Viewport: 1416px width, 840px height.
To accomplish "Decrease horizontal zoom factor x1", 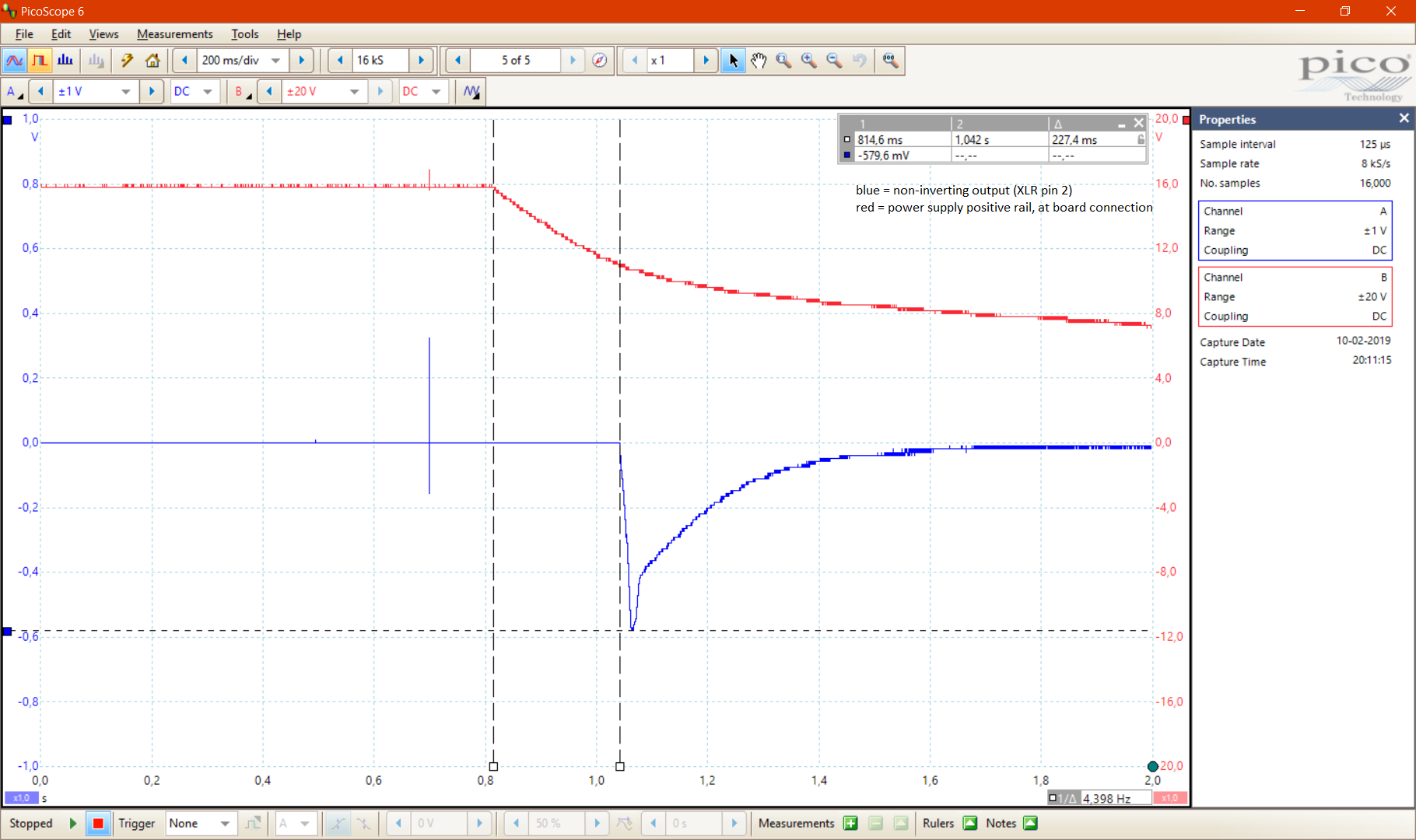I will click(x=635, y=60).
